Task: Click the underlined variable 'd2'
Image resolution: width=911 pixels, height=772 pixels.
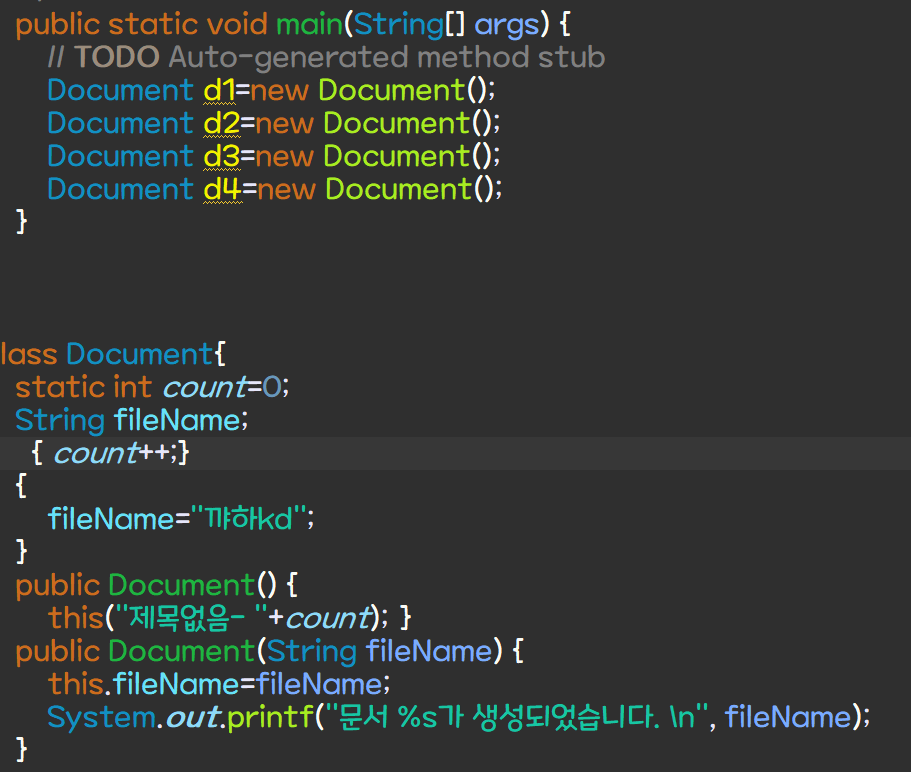Action: click(221, 123)
